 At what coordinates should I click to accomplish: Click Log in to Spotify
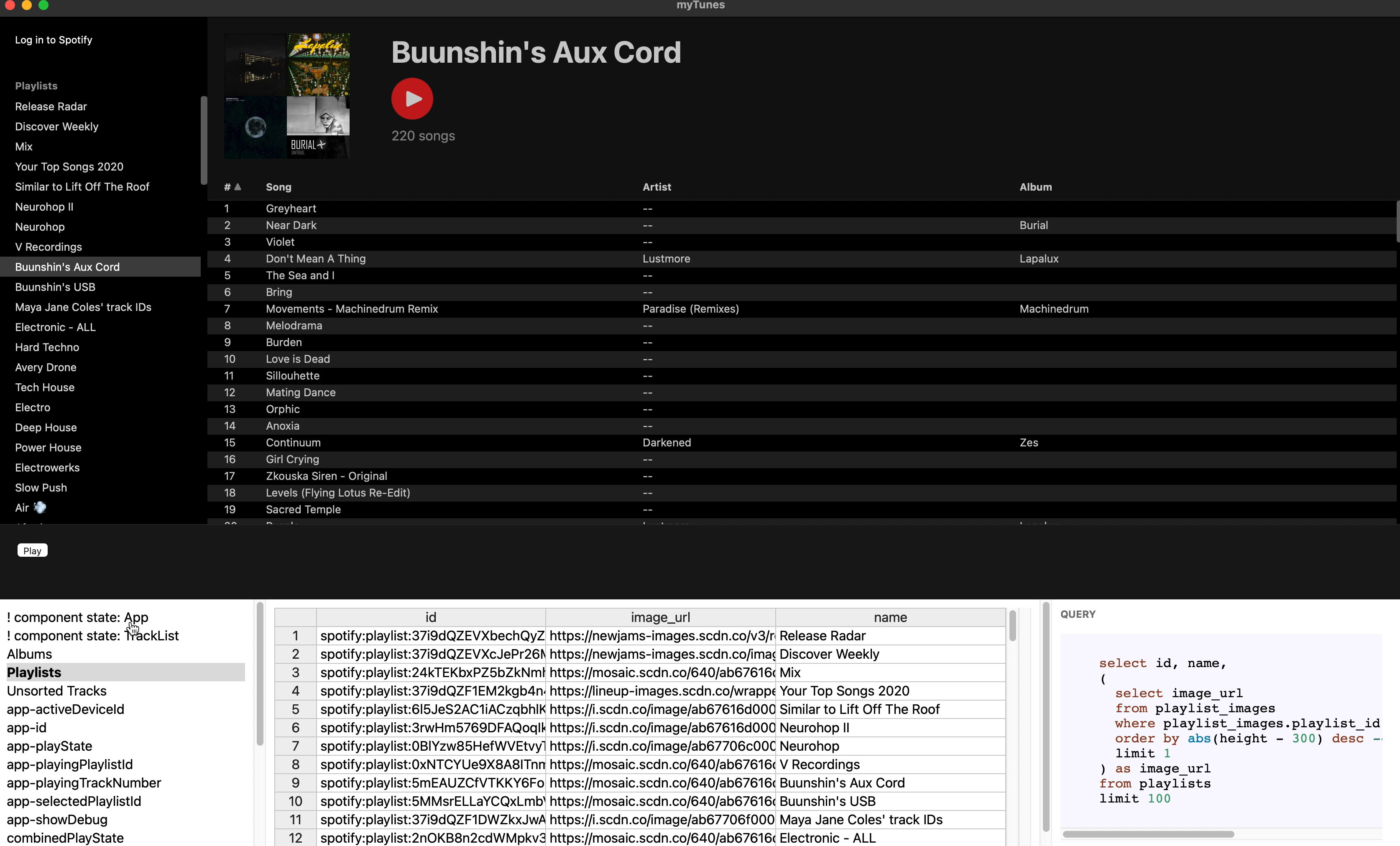(x=54, y=40)
